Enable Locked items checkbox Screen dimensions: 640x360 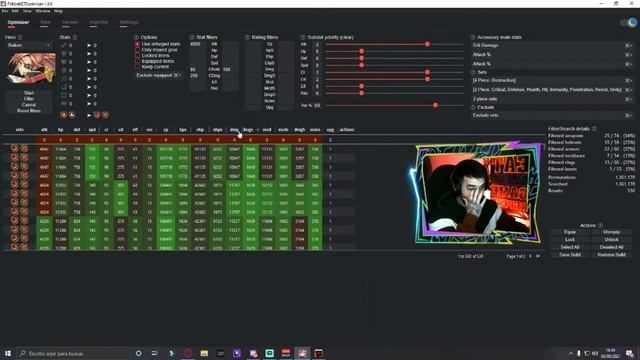tap(138, 55)
